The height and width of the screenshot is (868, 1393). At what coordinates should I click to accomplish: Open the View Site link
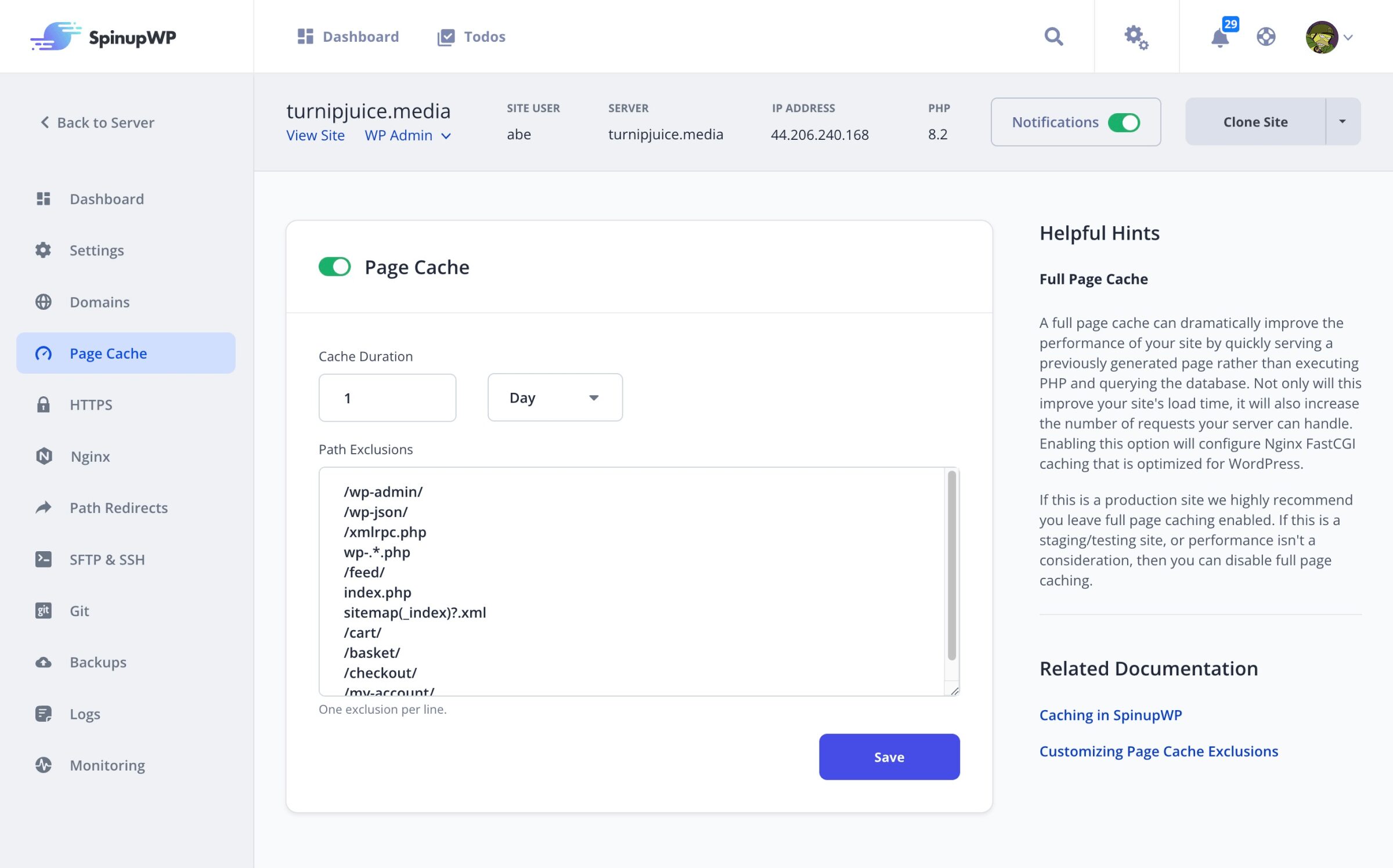315,135
